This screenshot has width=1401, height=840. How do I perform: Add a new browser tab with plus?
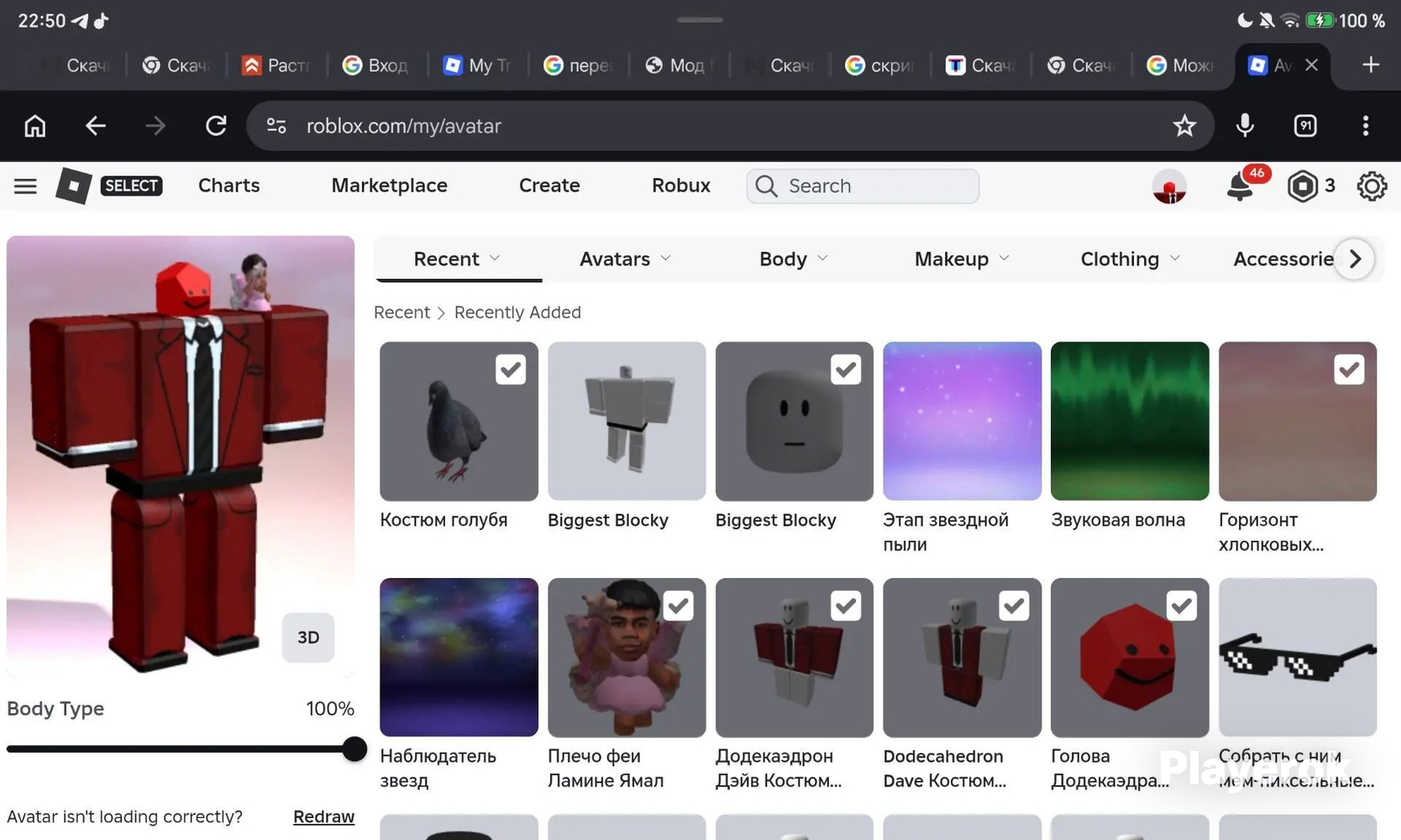[x=1371, y=65]
